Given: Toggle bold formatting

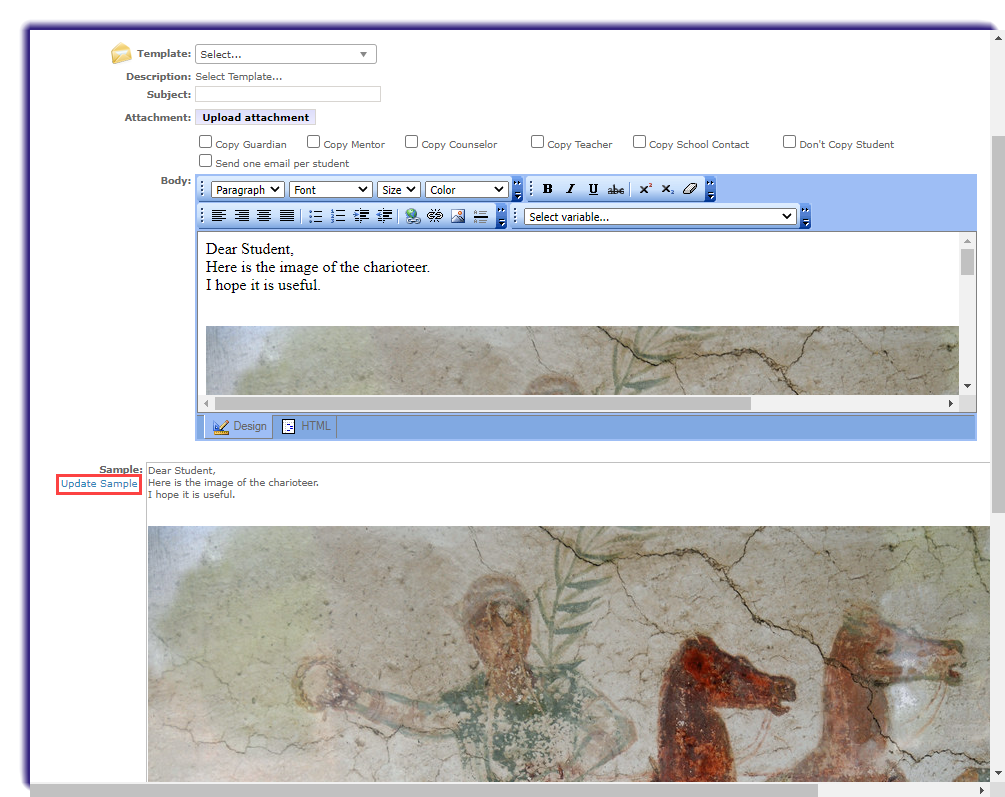Looking at the screenshot, I should pyautogui.click(x=547, y=188).
